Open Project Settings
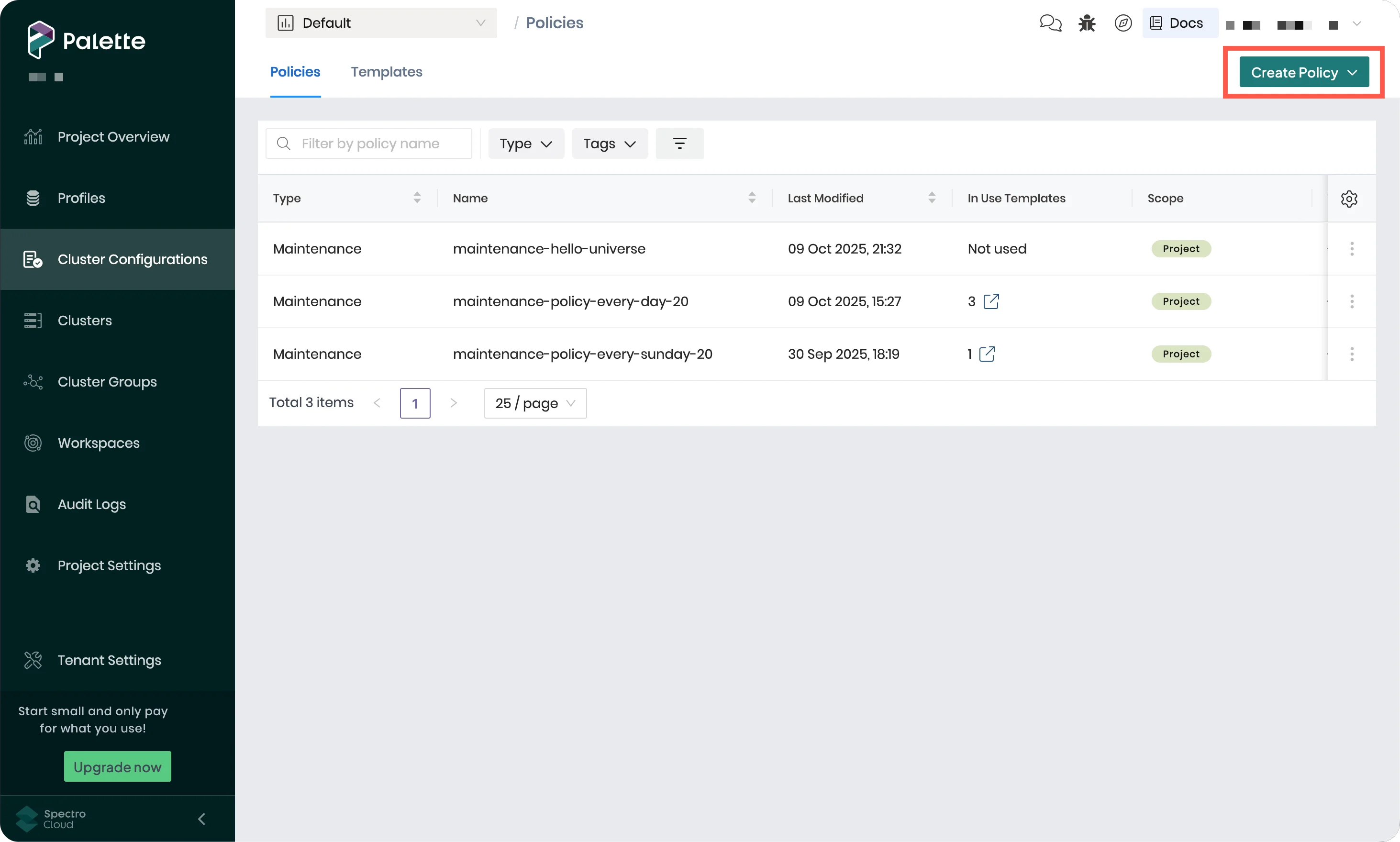This screenshot has width=1400, height=842. 109,565
